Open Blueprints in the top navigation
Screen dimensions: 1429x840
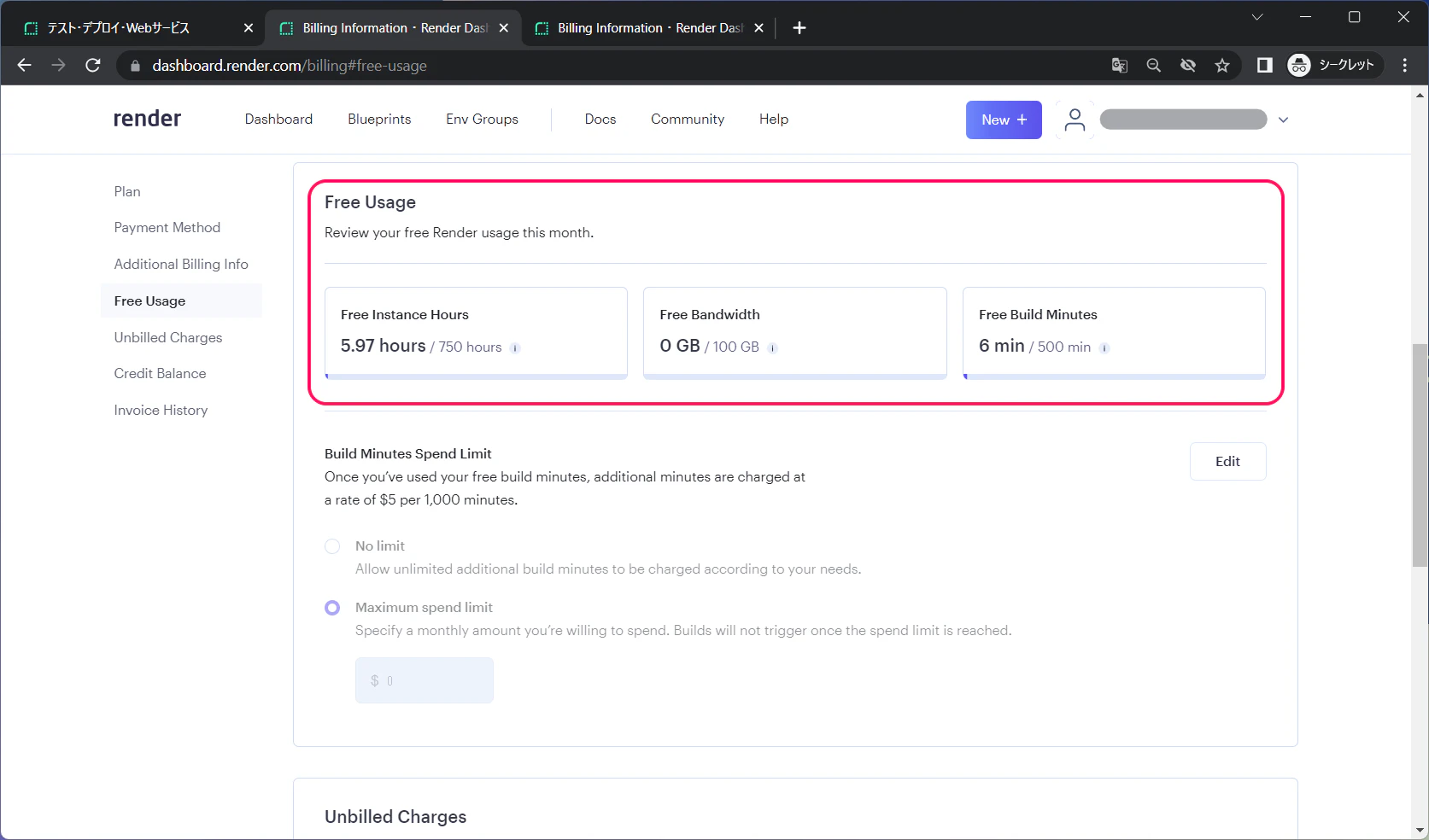tap(379, 120)
